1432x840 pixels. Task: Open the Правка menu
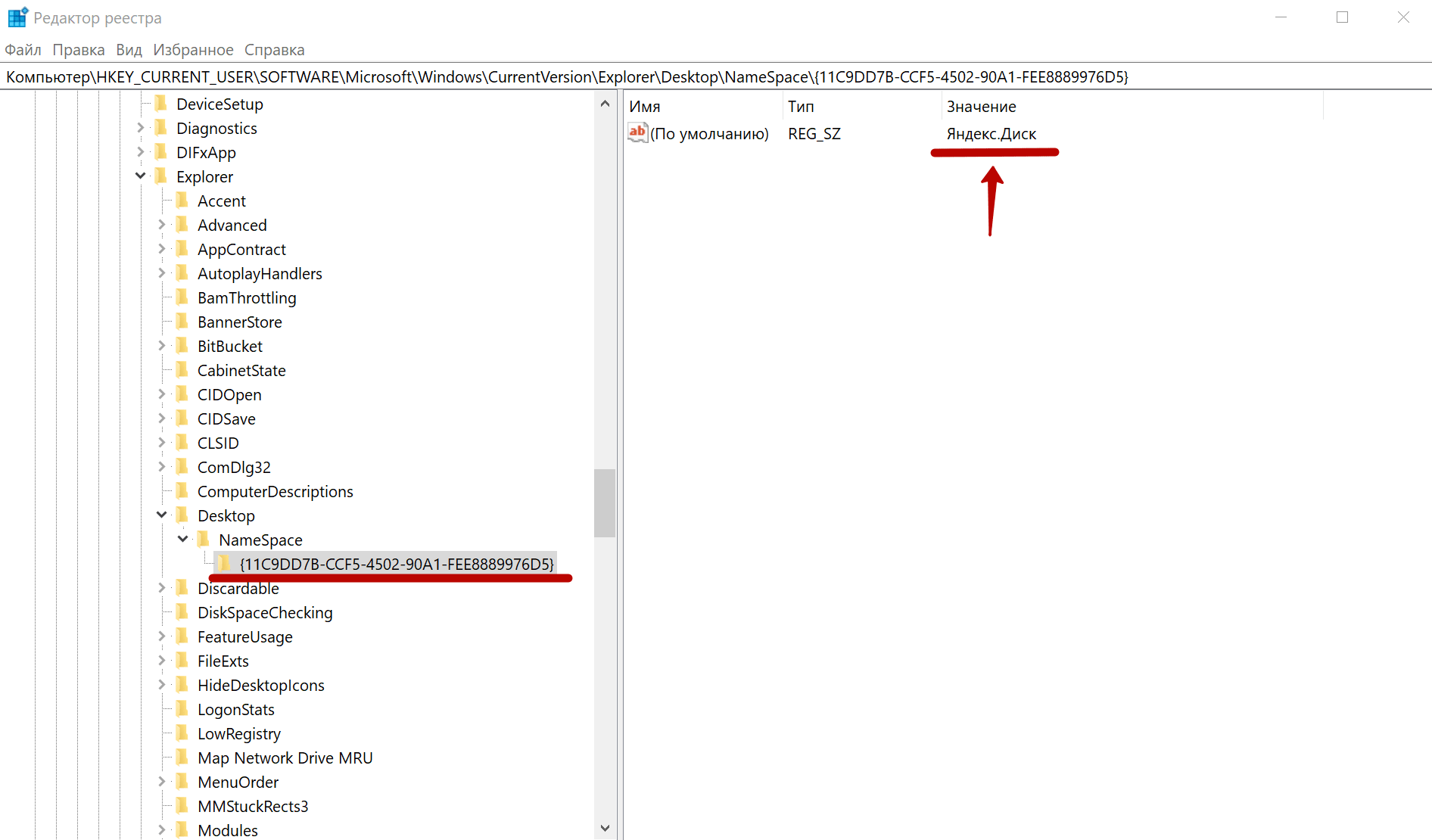point(79,50)
